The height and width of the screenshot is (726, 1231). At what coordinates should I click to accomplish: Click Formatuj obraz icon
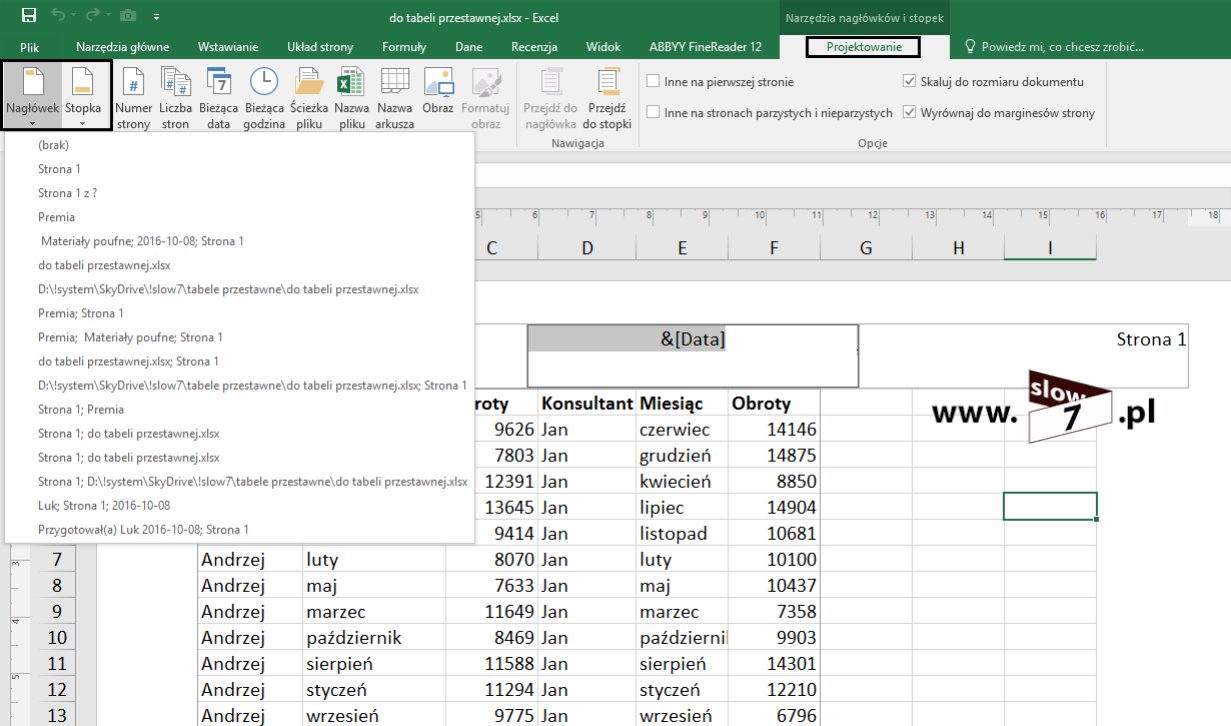(486, 99)
